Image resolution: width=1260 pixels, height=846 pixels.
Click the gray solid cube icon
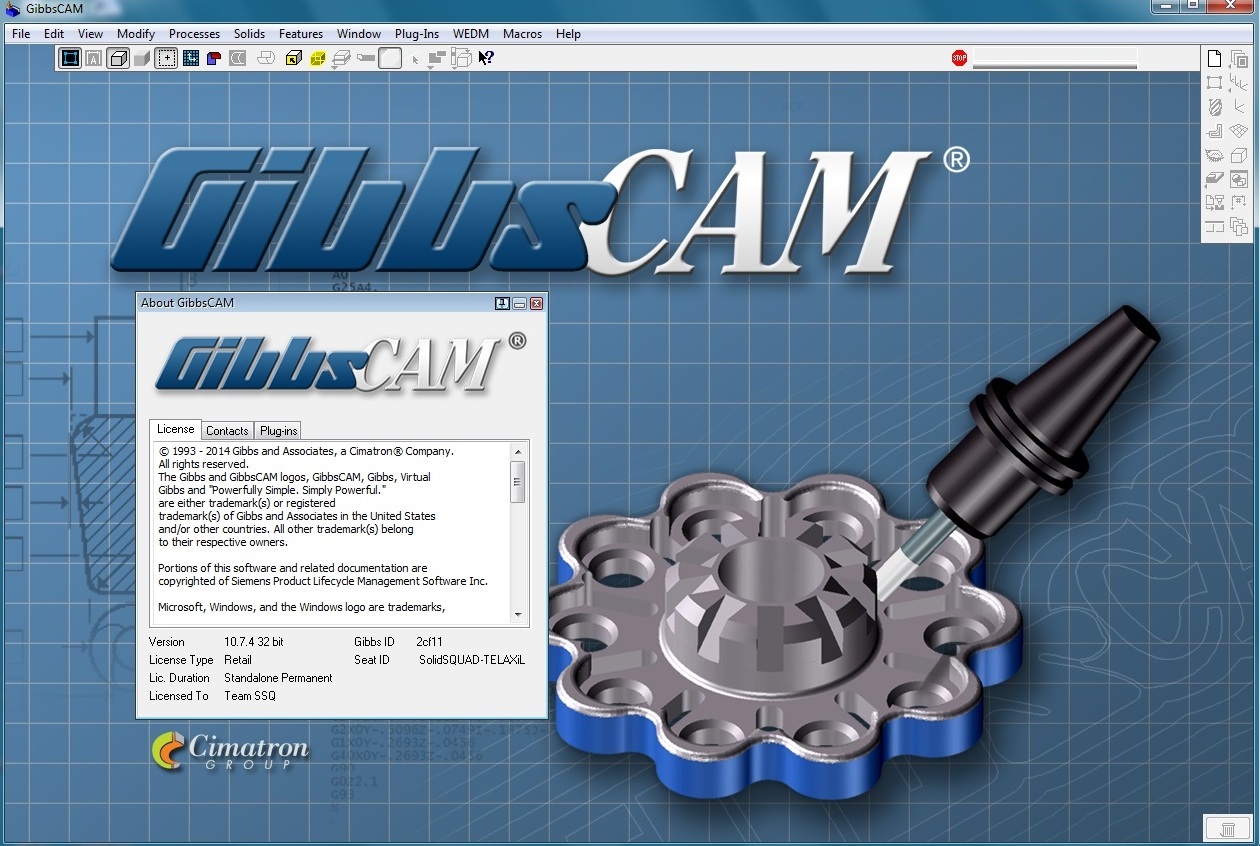point(142,59)
